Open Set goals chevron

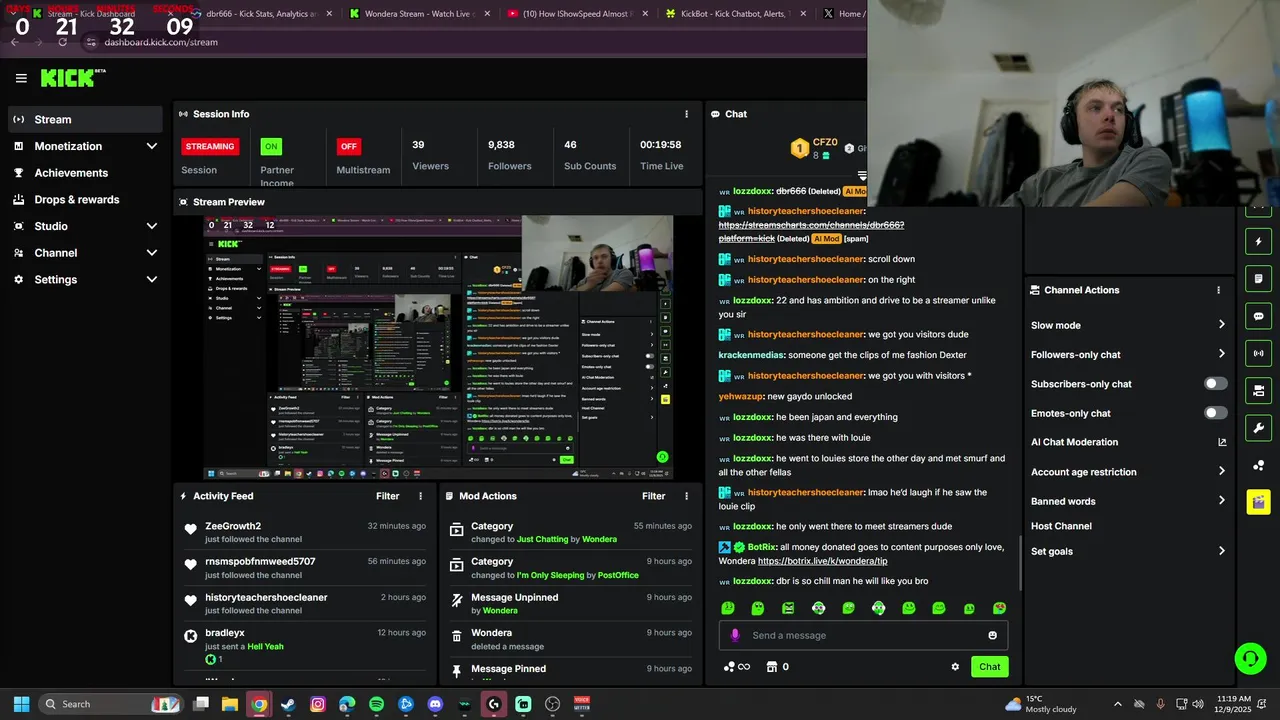point(1221,551)
